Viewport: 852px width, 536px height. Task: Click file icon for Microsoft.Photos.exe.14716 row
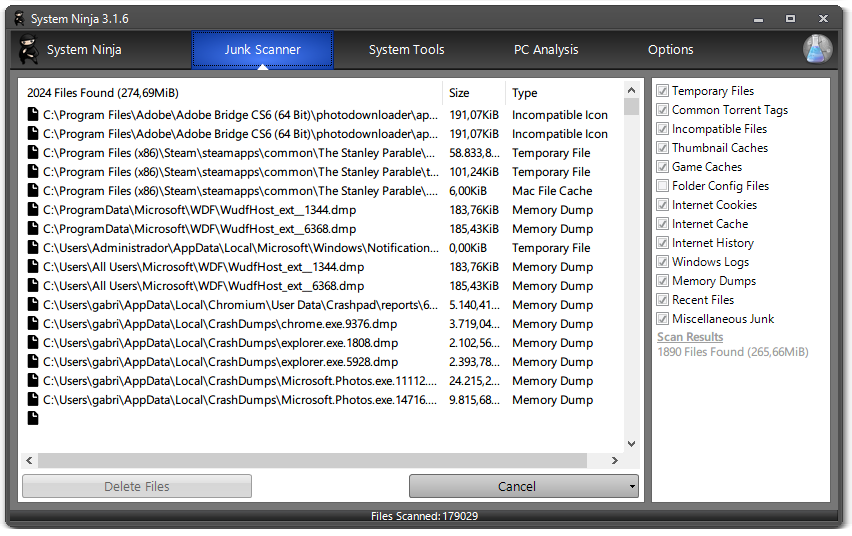(x=33, y=400)
